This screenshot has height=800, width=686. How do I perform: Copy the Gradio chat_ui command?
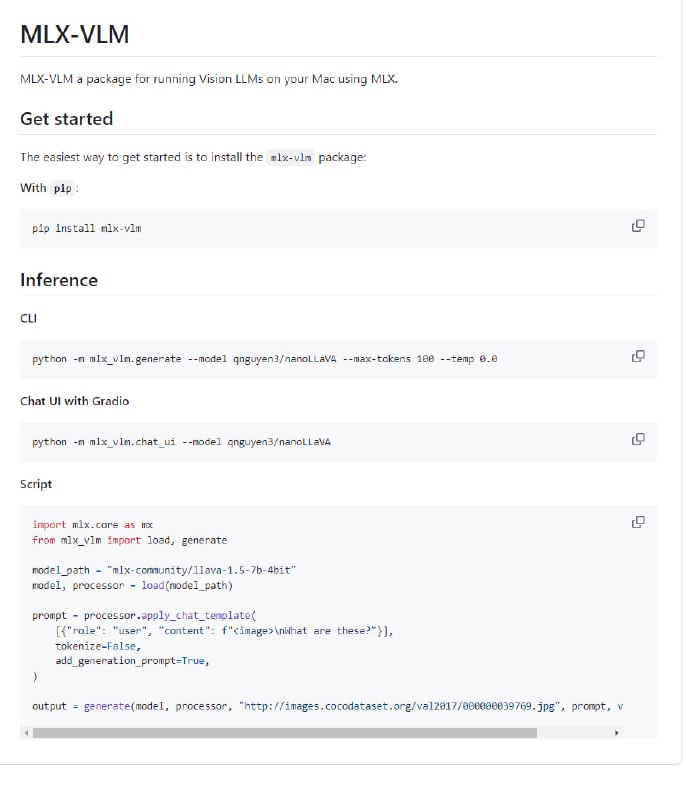(638, 439)
